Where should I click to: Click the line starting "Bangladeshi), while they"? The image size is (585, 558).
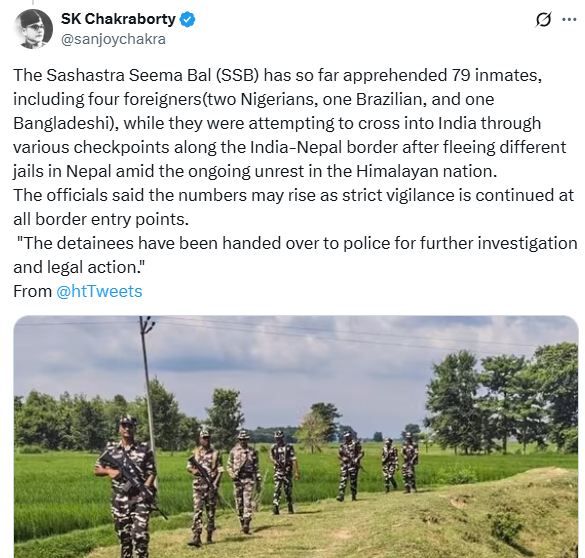point(277,123)
